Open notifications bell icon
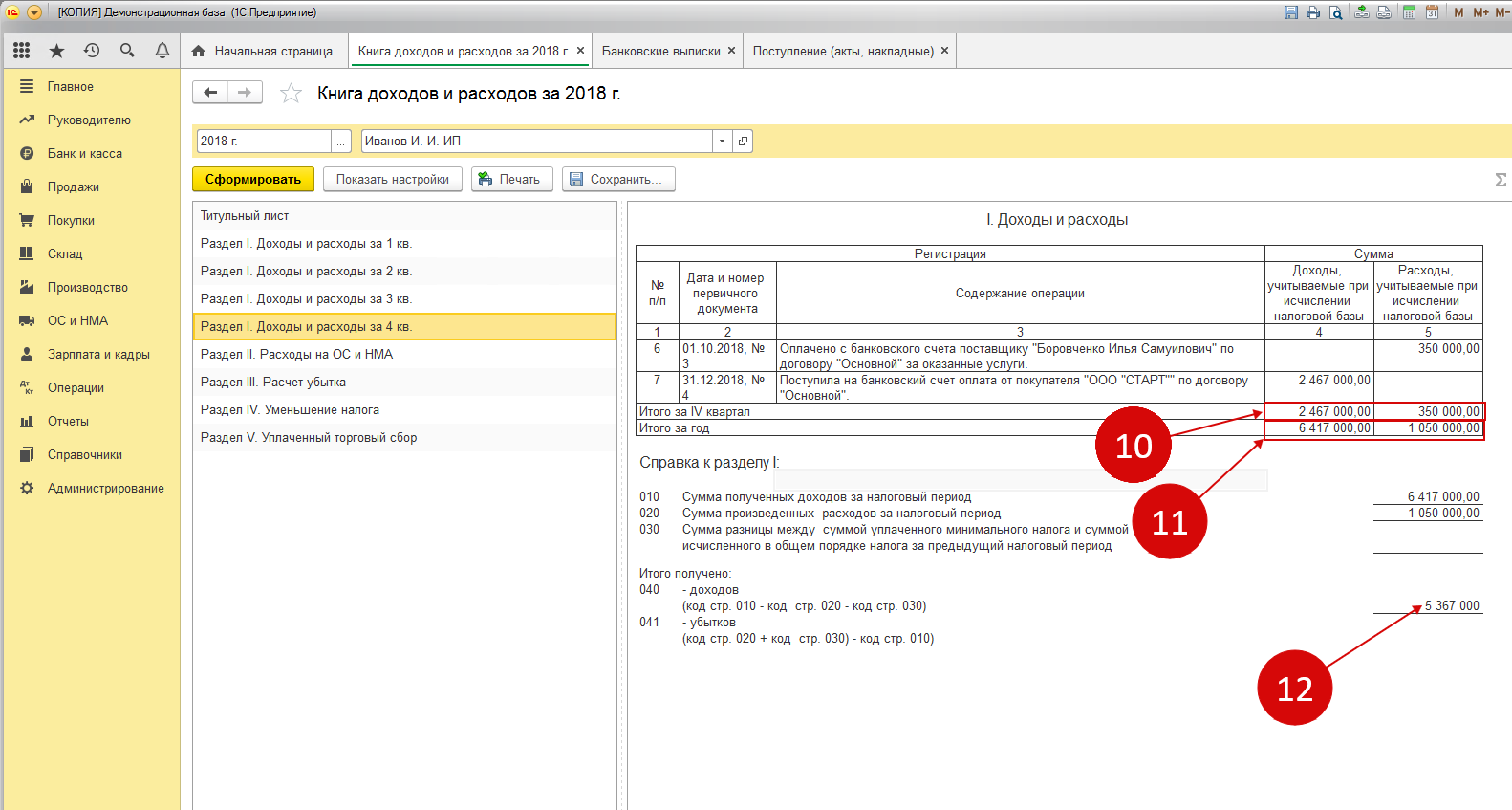The image size is (1512, 810). click(x=162, y=51)
